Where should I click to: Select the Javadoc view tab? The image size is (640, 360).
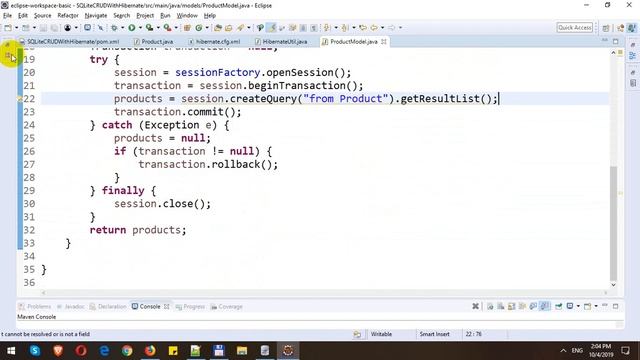click(70, 307)
